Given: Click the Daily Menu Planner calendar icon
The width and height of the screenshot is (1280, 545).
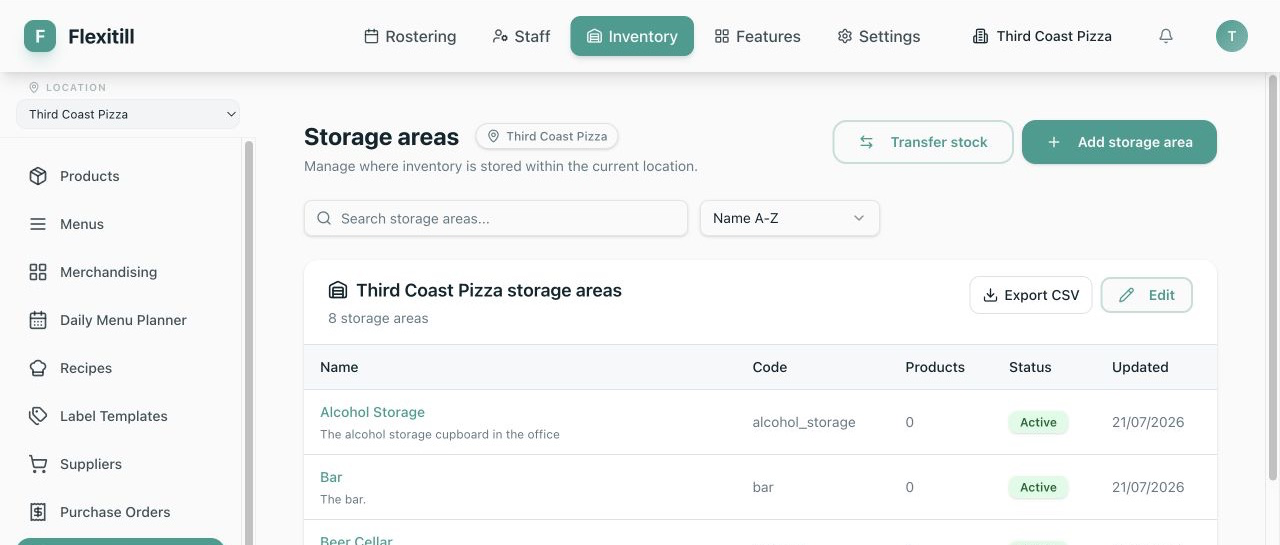Looking at the screenshot, I should [x=38, y=320].
